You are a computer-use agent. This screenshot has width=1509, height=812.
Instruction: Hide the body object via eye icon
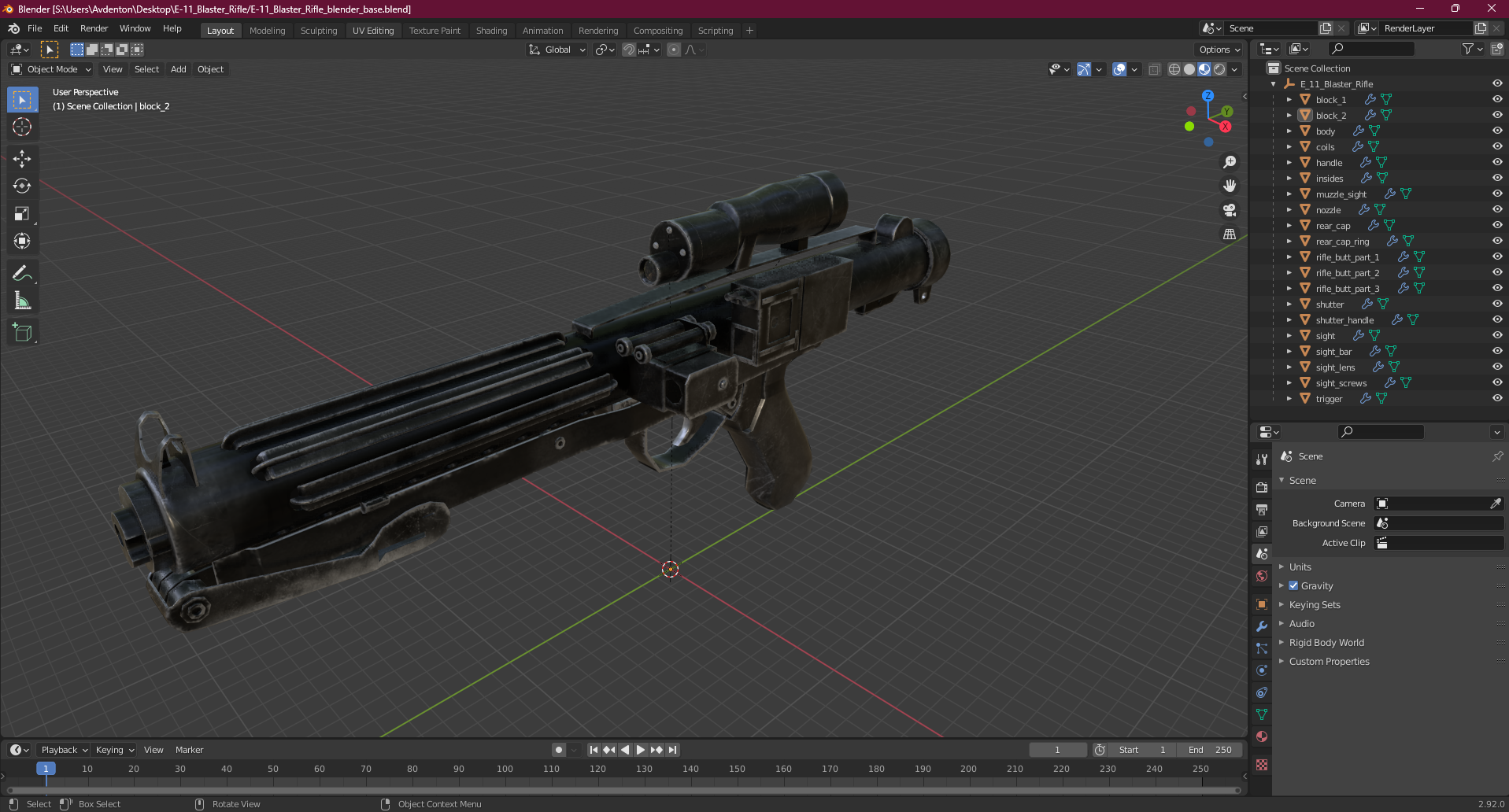pos(1497,131)
